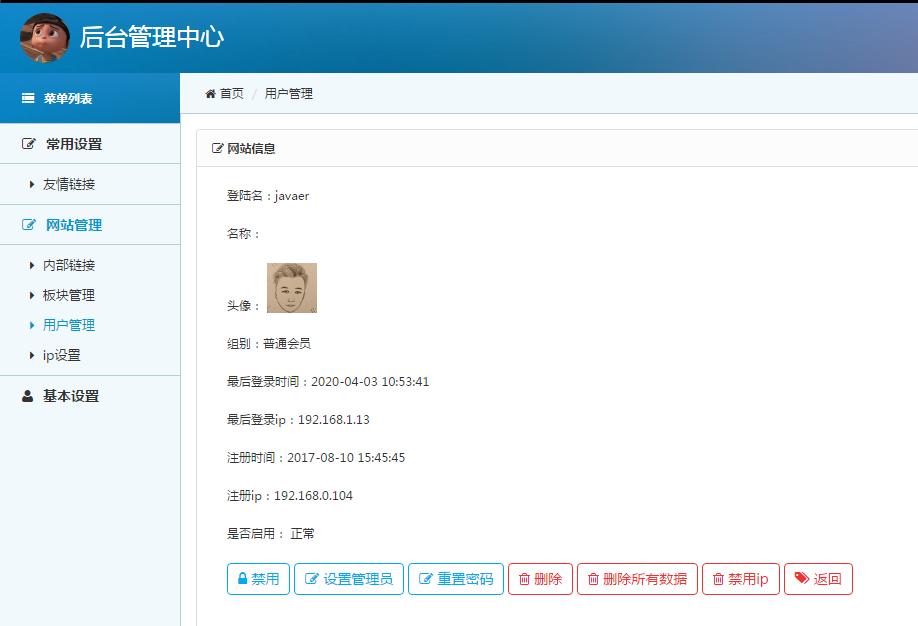Click the tag icon on the 返回 button

pos(801,578)
